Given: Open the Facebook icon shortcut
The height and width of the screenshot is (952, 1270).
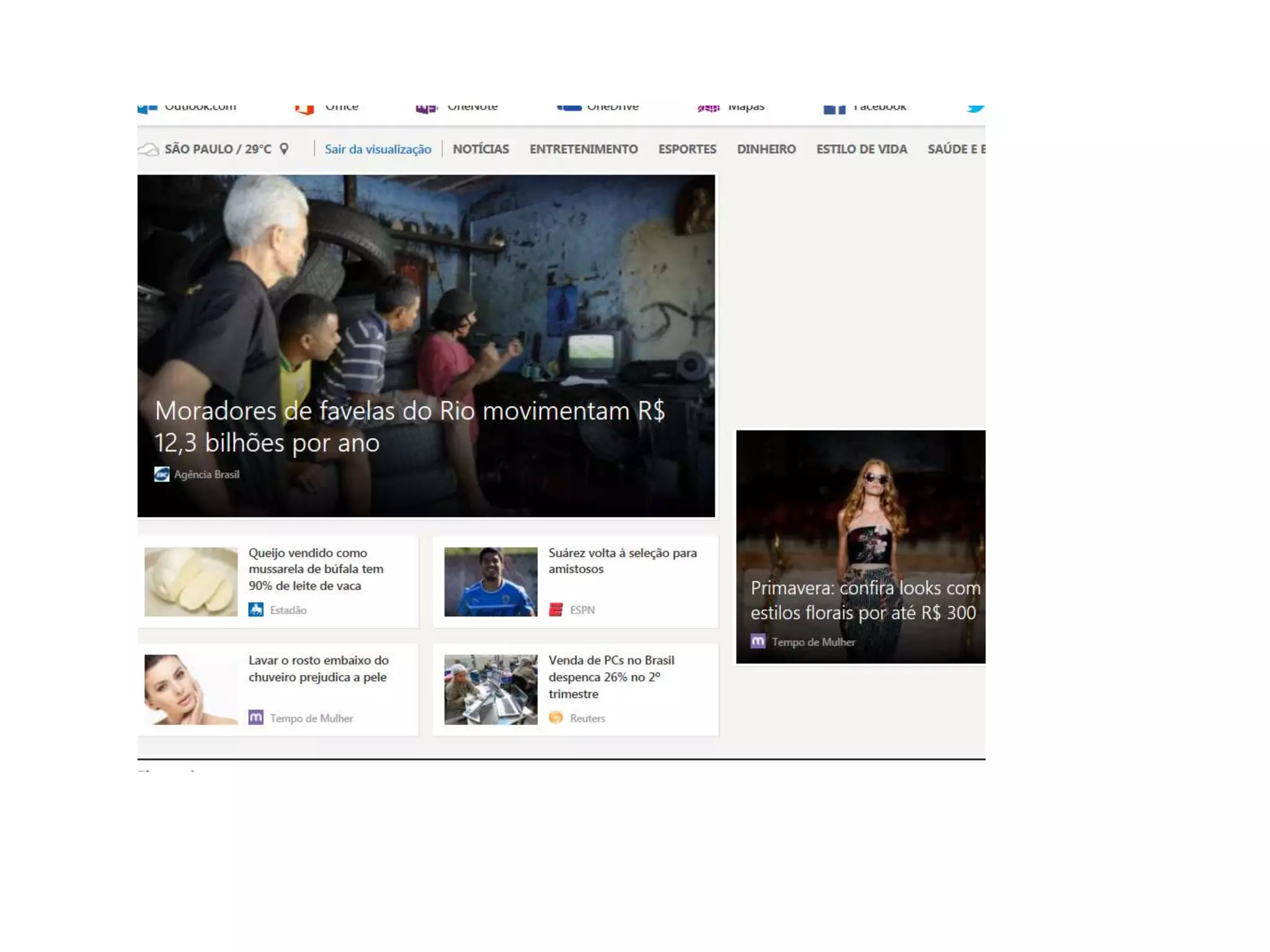Looking at the screenshot, I should coord(834,110).
